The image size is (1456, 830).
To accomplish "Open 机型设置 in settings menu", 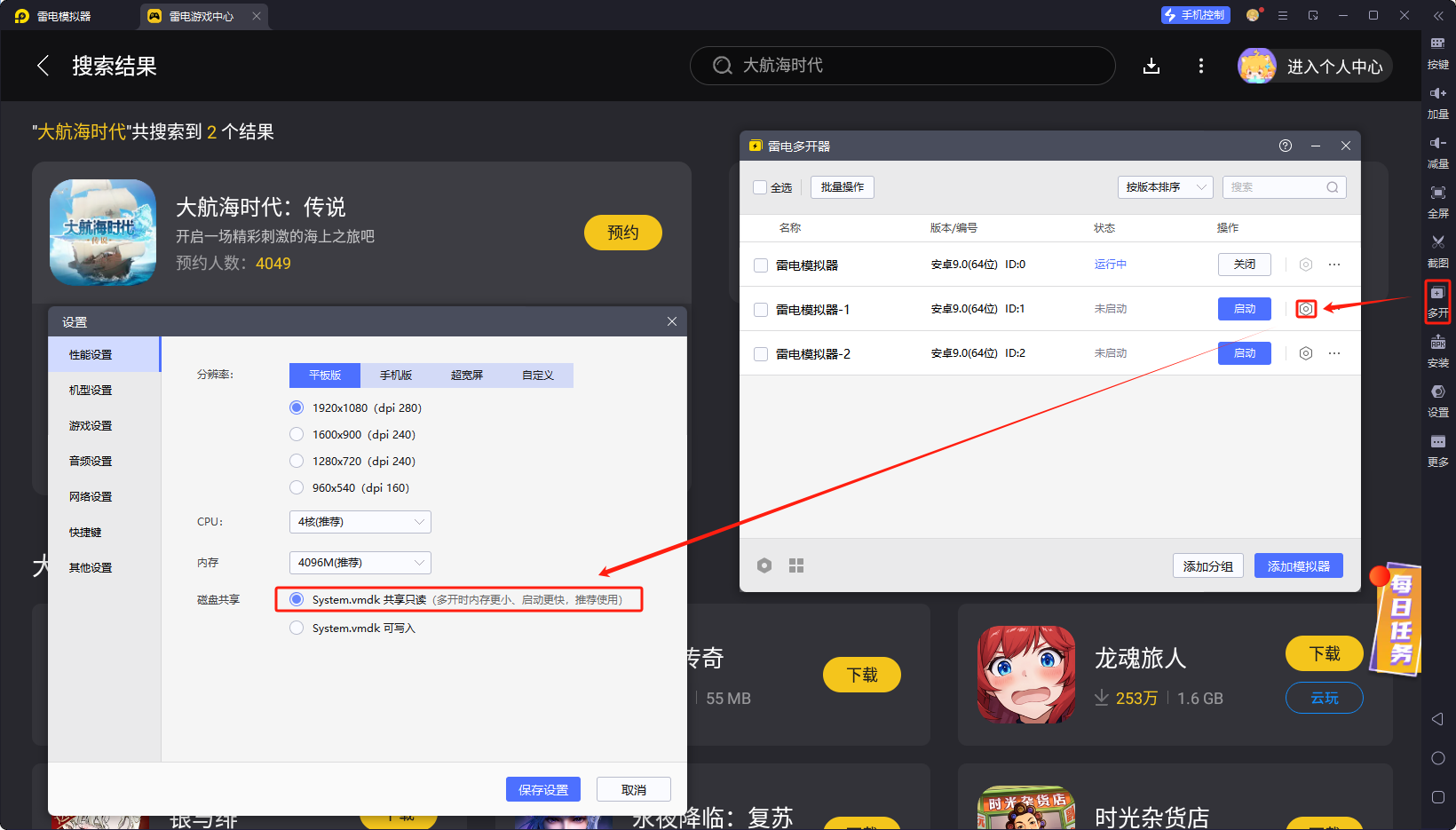I will pyautogui.click(x=104, y=390).
